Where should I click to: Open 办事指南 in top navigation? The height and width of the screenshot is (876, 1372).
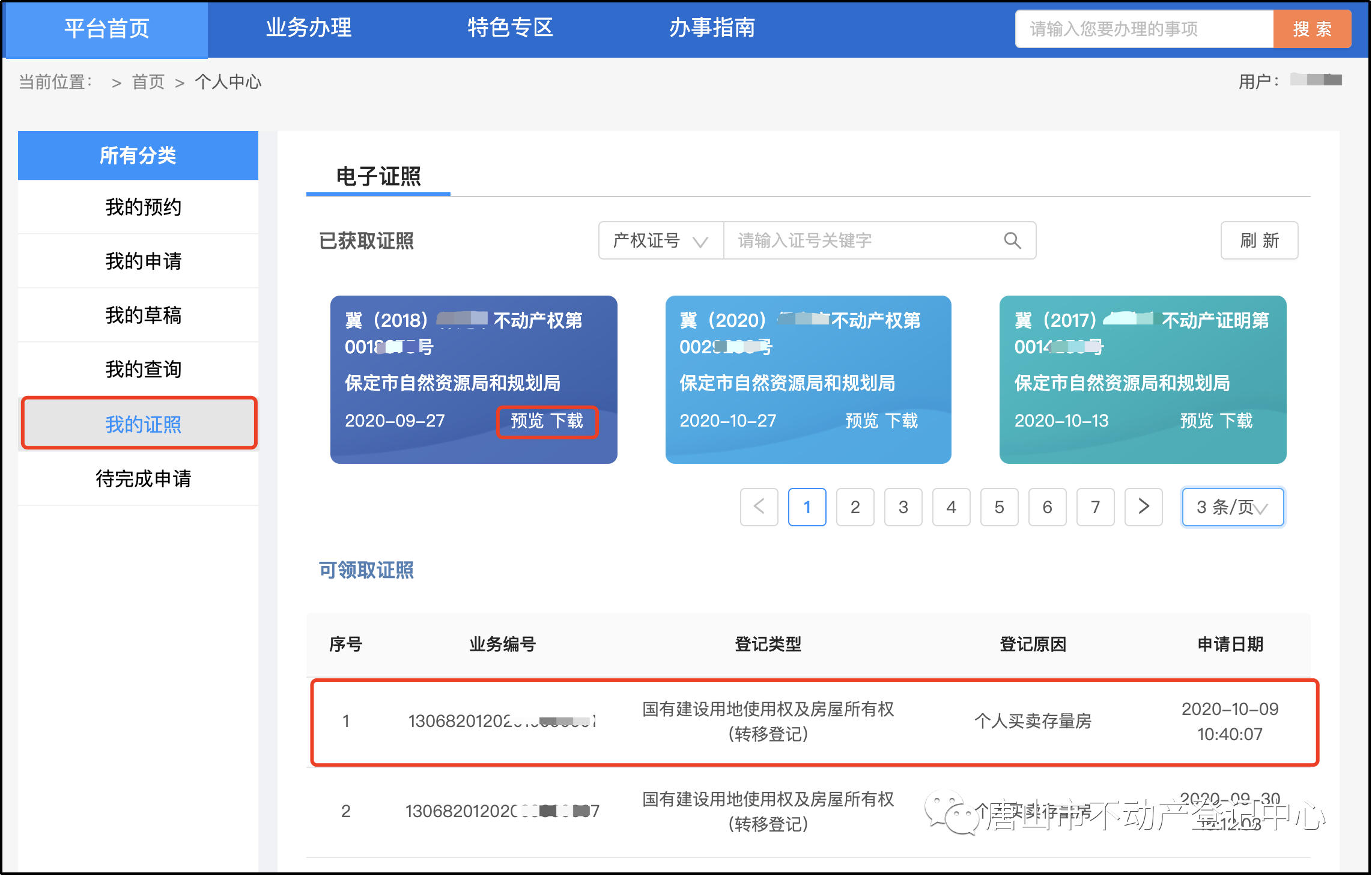coord(712,28)
